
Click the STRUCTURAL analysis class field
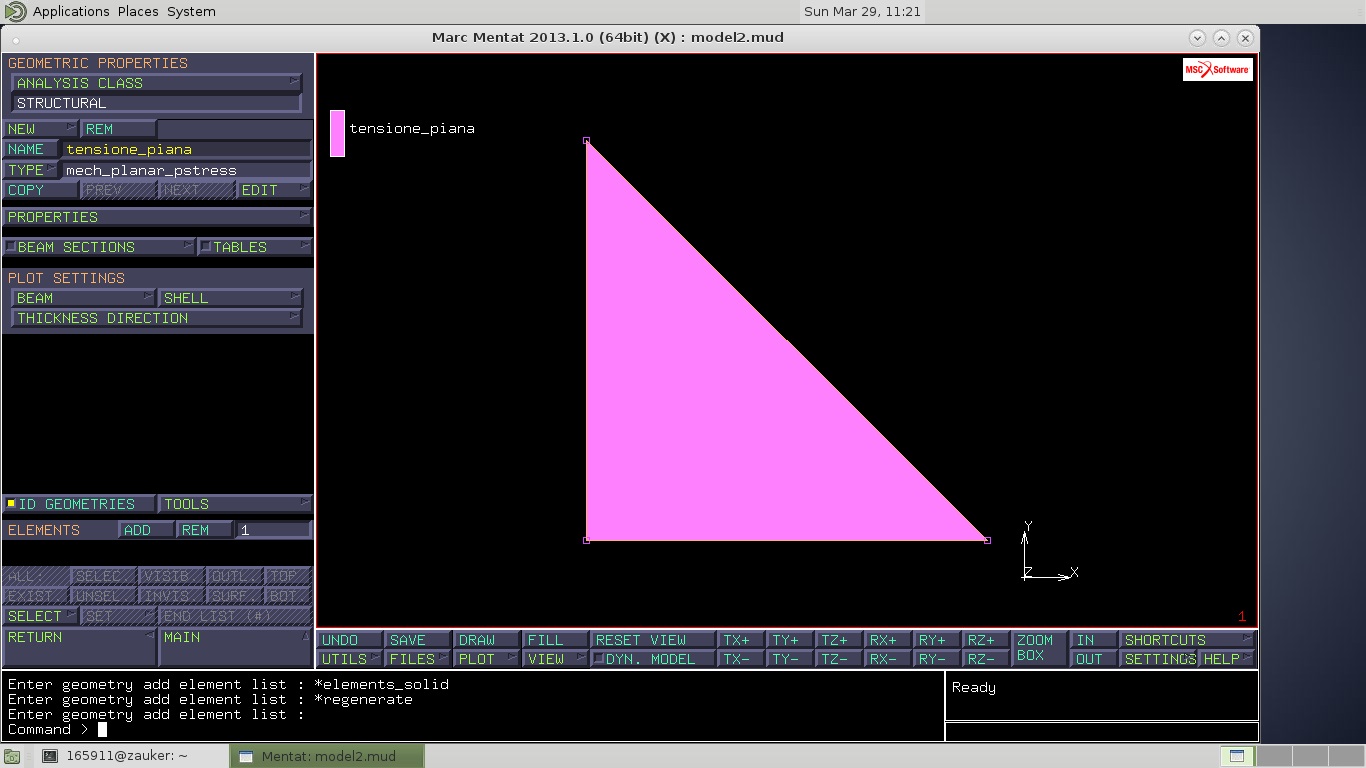point(156,103)
